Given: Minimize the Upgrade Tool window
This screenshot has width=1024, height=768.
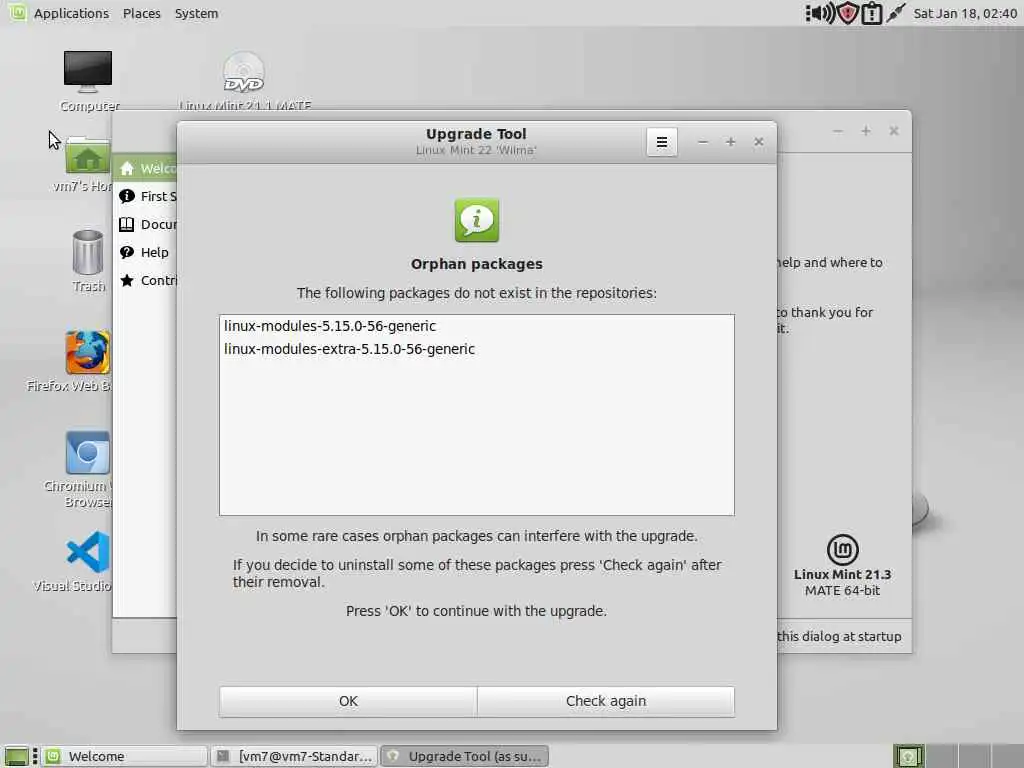Looking at the screenshot, I should pos(703,142).
